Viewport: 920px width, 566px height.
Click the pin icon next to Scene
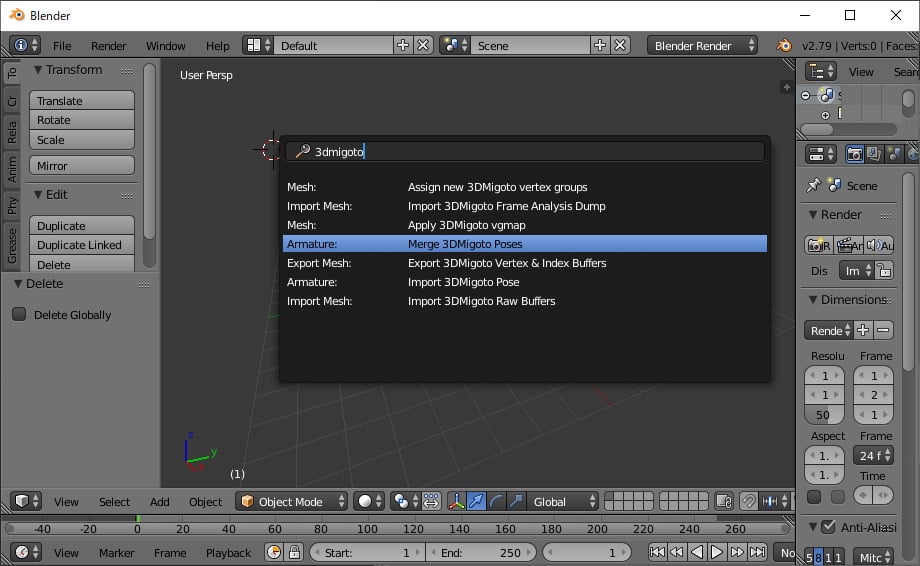coord(813,185)
